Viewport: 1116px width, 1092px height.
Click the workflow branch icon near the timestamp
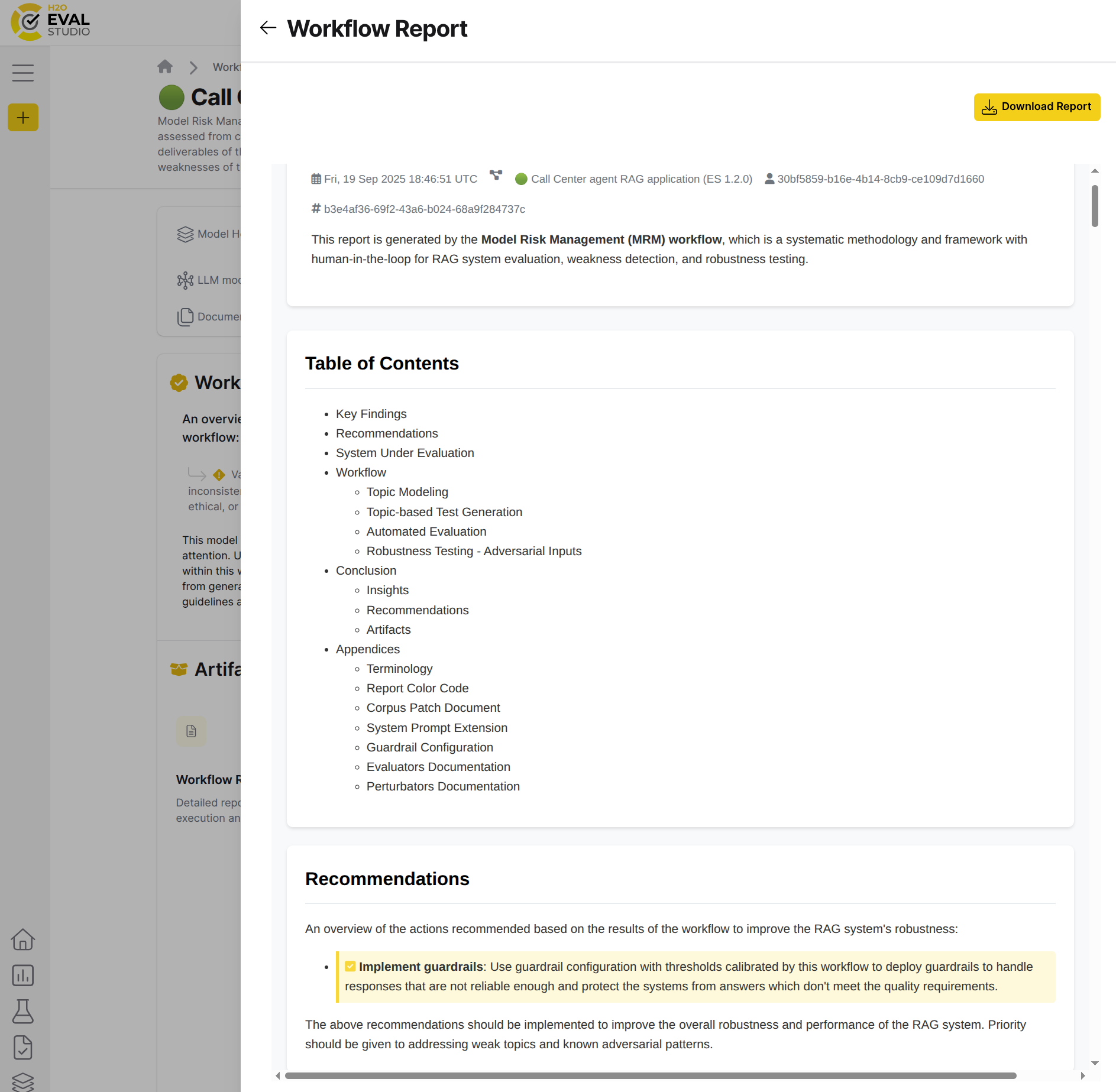click(x=496, y=176)
